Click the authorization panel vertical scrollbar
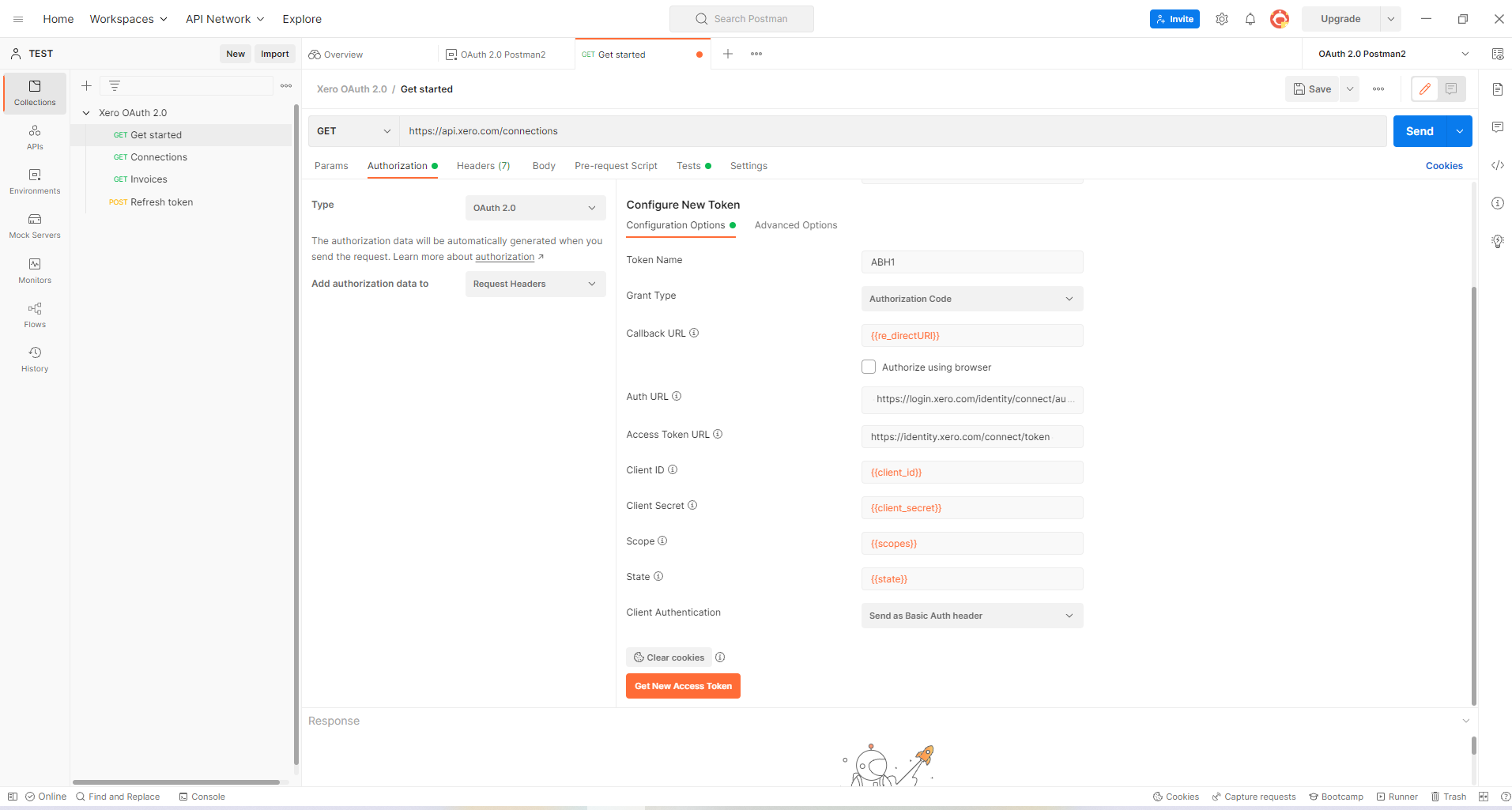This screenshot has width=1512, height=810. pos(1473,495)
